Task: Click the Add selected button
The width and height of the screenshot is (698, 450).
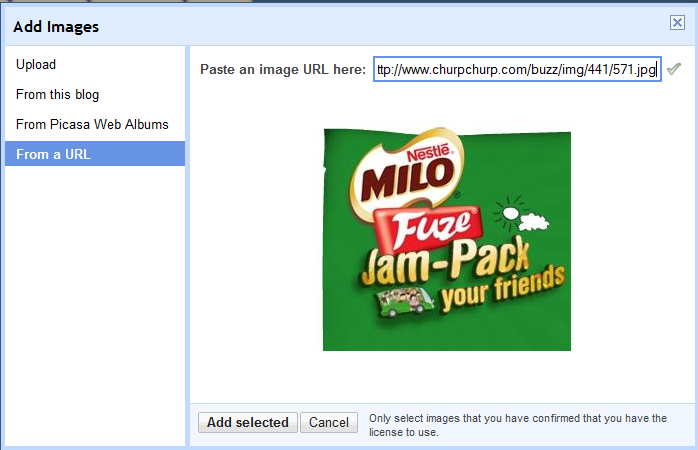Action: click(248, 422)
